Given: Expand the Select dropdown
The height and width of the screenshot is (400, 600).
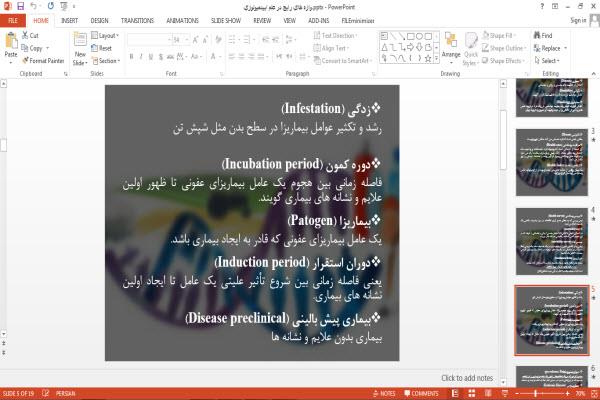Looking at the screenshot, I should pos(547,61).
